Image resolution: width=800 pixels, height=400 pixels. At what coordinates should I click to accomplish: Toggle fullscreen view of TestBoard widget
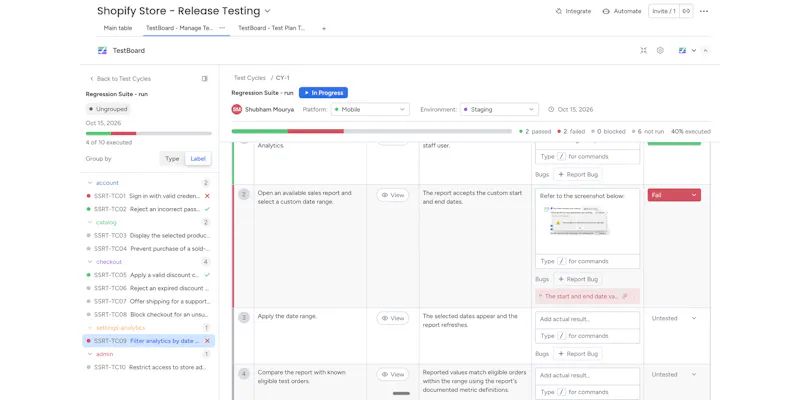point(643,51)
